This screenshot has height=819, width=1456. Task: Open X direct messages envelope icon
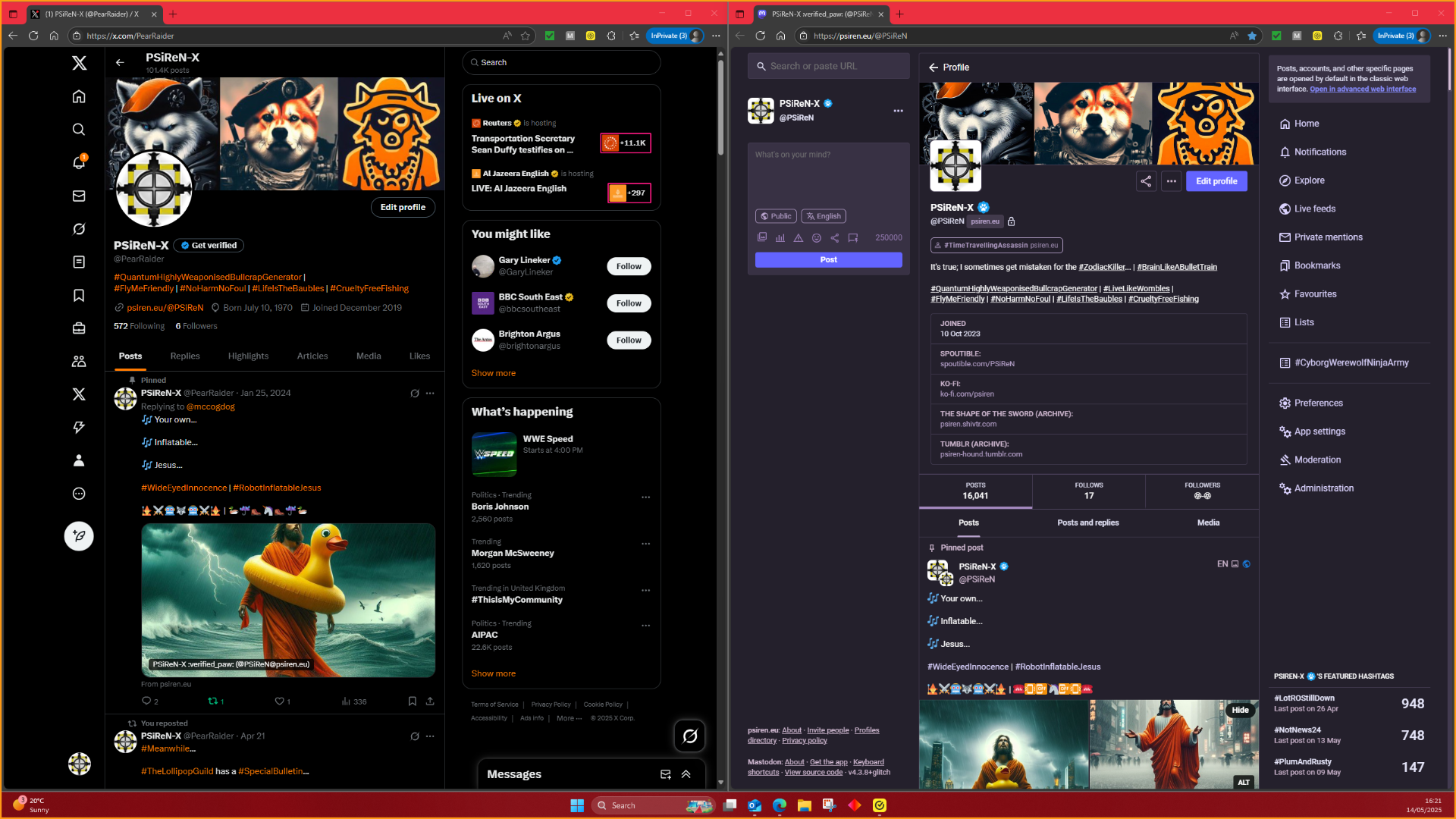79,196
